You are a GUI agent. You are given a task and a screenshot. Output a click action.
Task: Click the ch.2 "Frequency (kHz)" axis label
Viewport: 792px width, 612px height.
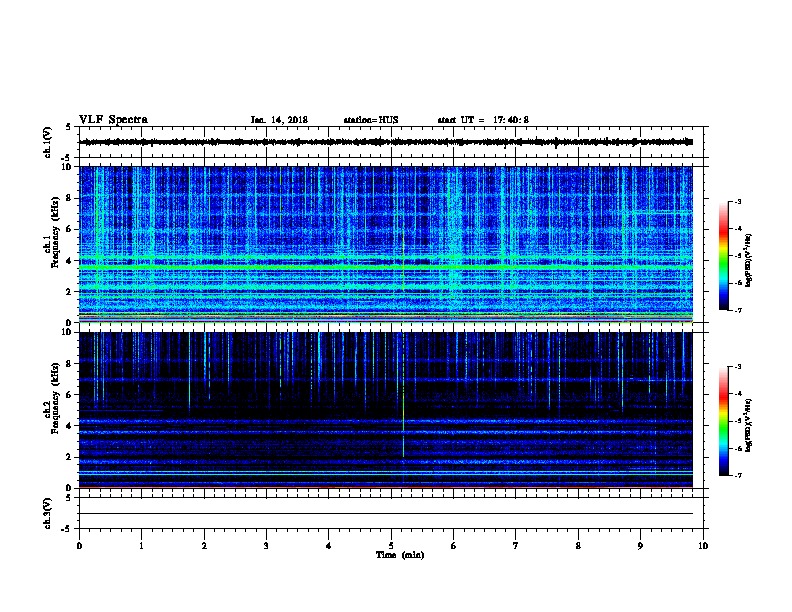tap(56, 398)
